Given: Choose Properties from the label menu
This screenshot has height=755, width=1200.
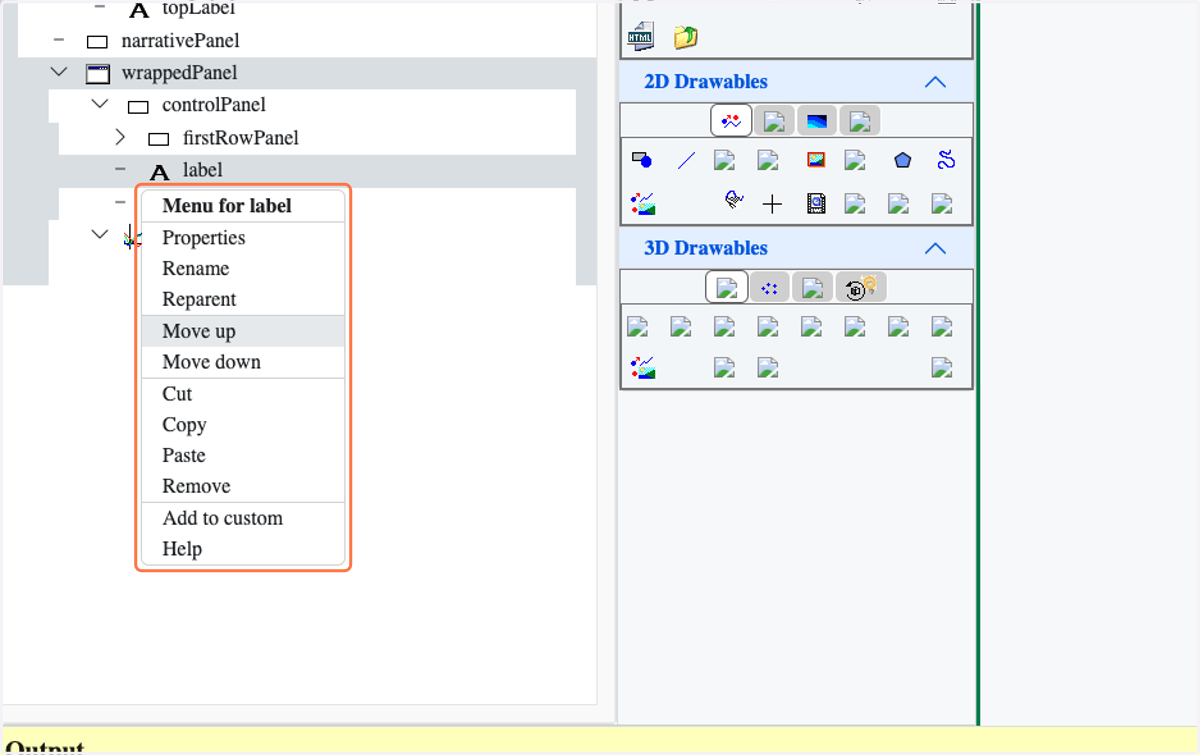Looking at the screenshot, I should [243, 238].
